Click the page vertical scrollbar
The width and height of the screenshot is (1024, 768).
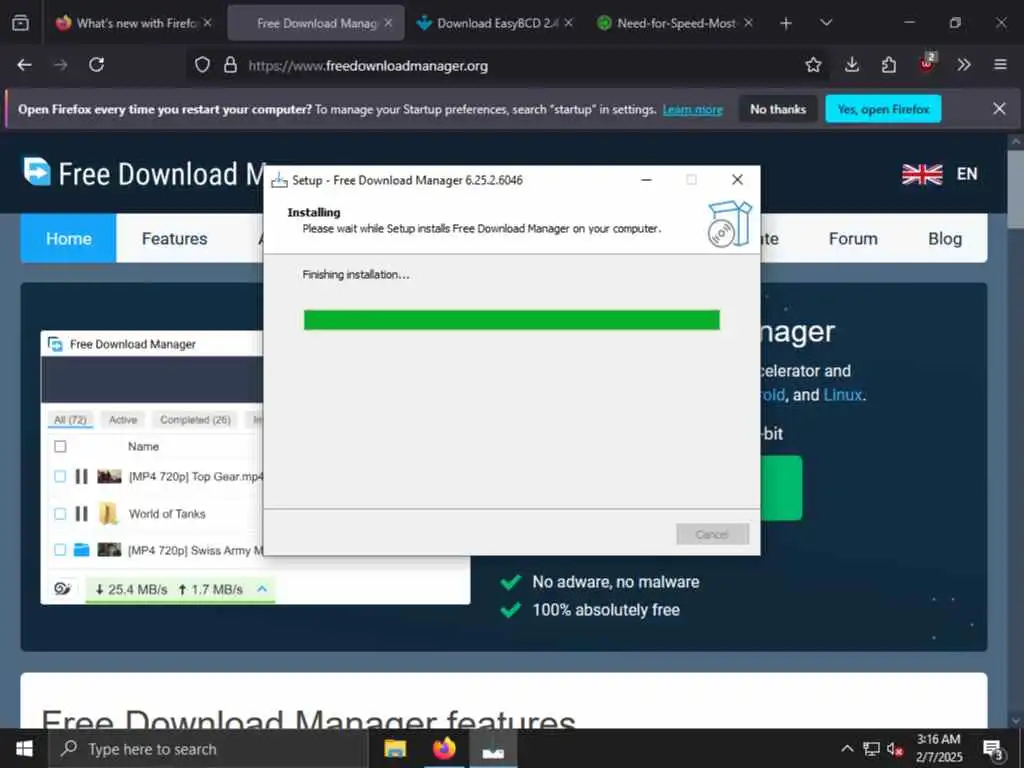pyautogui.click(x=1016, y=431)
